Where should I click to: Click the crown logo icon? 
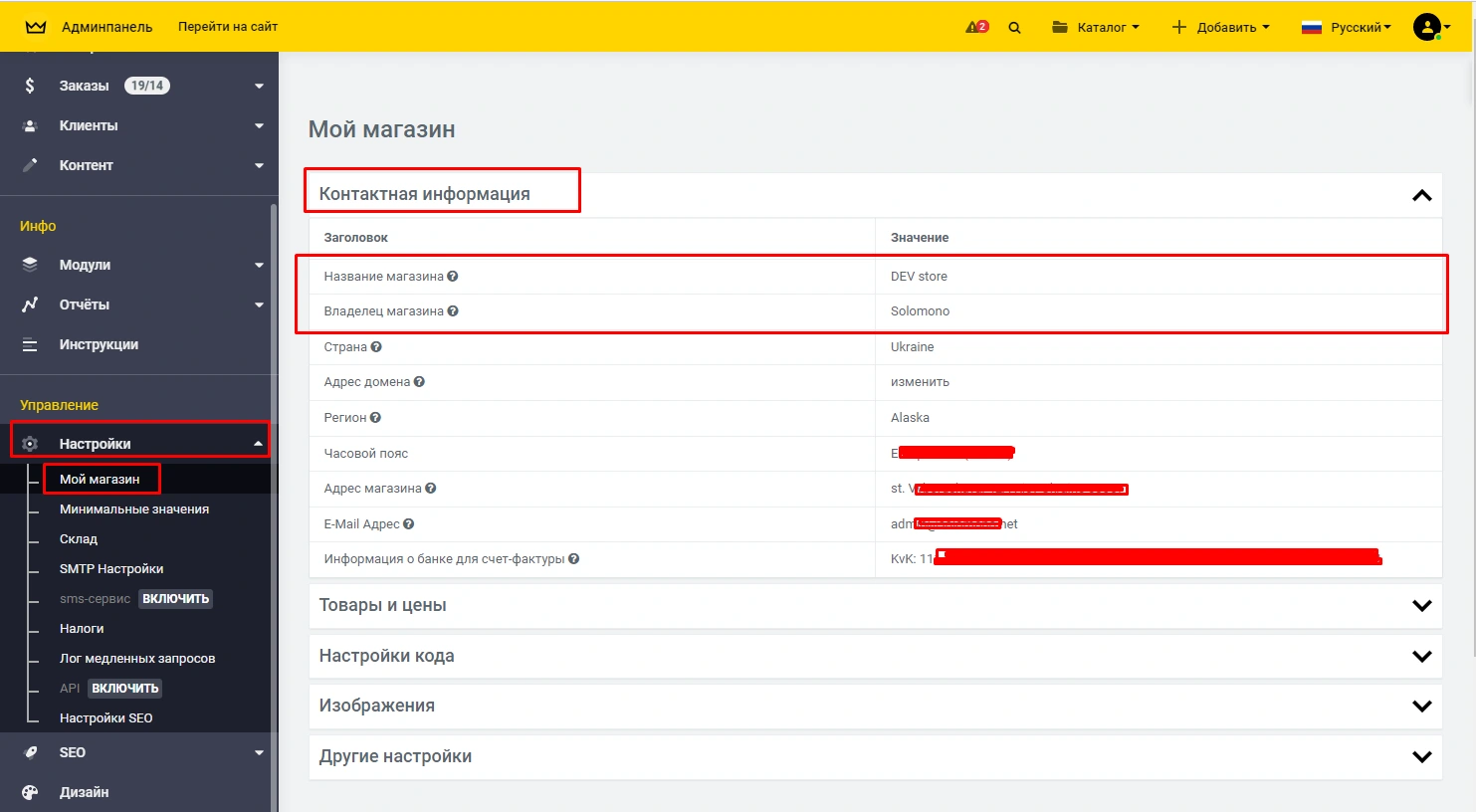point(36,27)
